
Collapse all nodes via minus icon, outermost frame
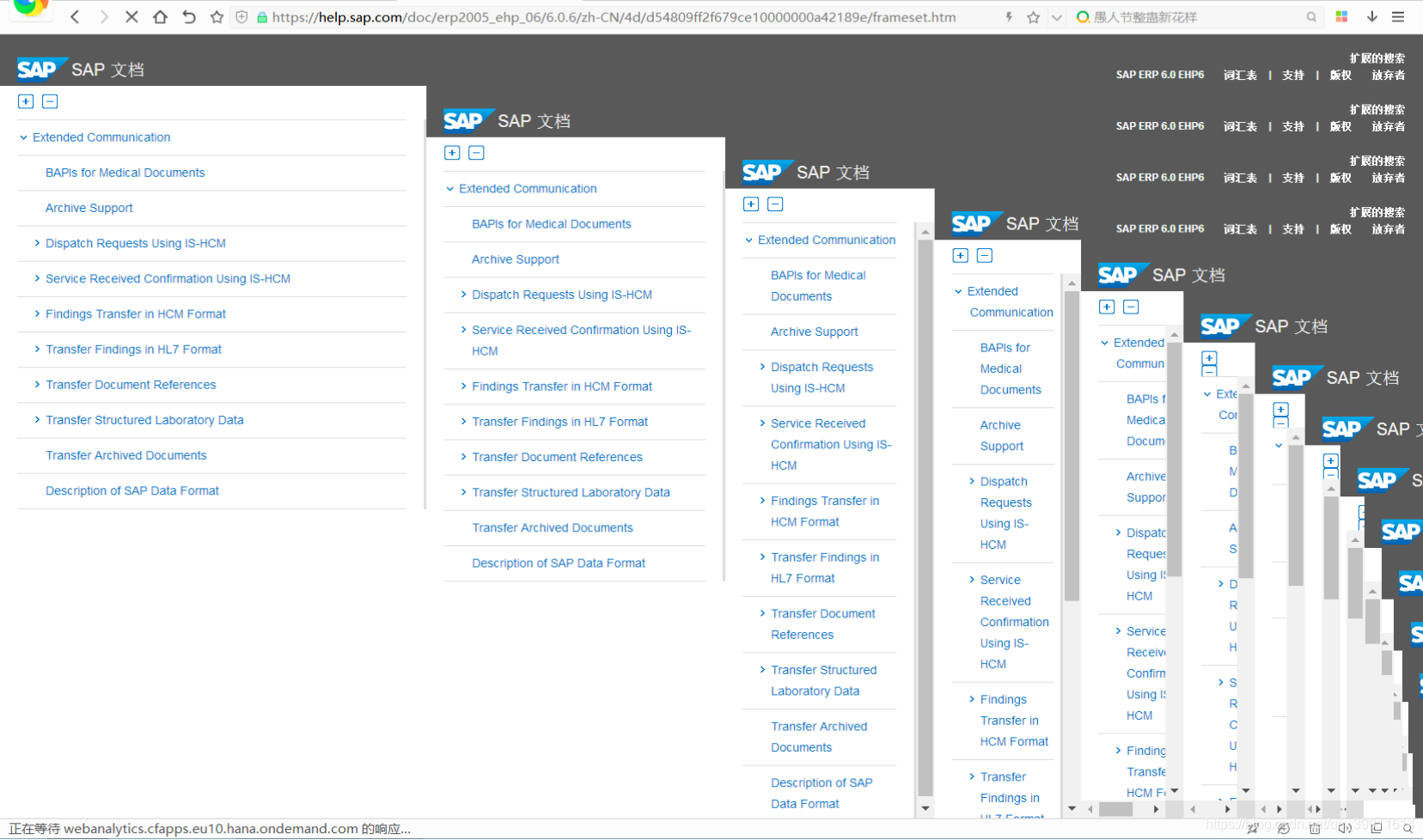tap(50, 101)
